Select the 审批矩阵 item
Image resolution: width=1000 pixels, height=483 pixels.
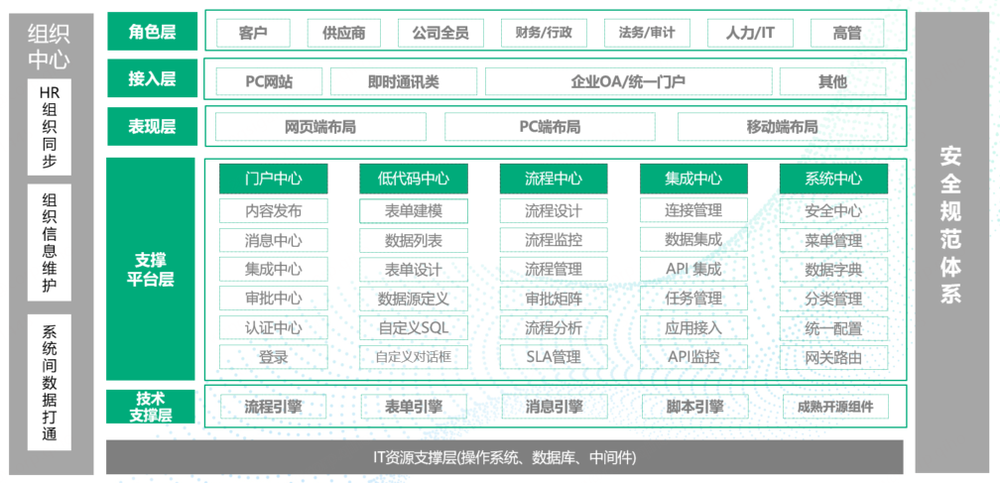click(x=553, y=299)
